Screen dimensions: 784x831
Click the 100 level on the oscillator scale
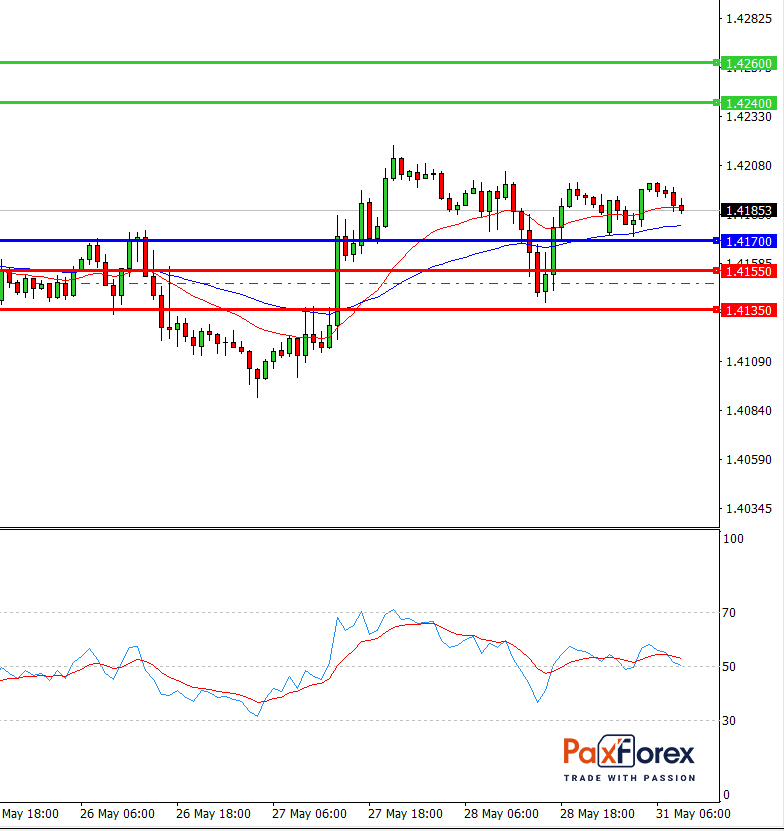[x=734, y=539]
